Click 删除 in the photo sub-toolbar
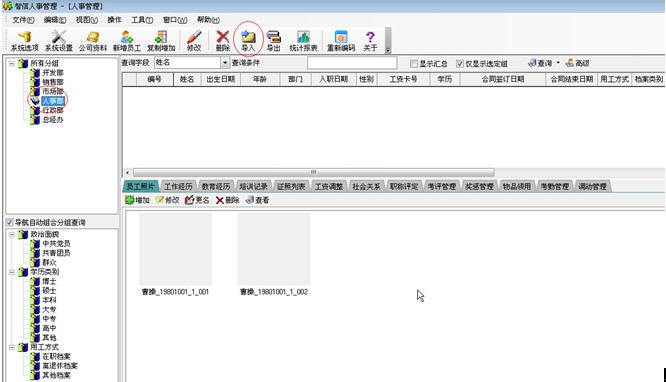The width and height of the screenshot is (666, 382). tap(227, 200)
